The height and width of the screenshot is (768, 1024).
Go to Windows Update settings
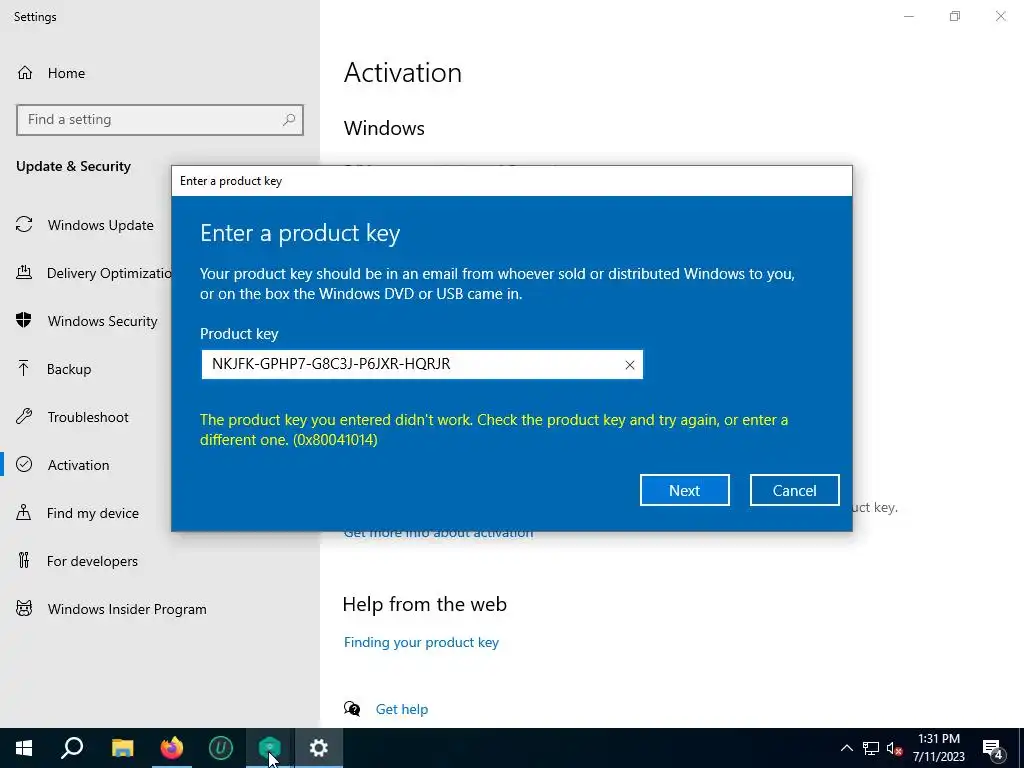coord(101,225)
